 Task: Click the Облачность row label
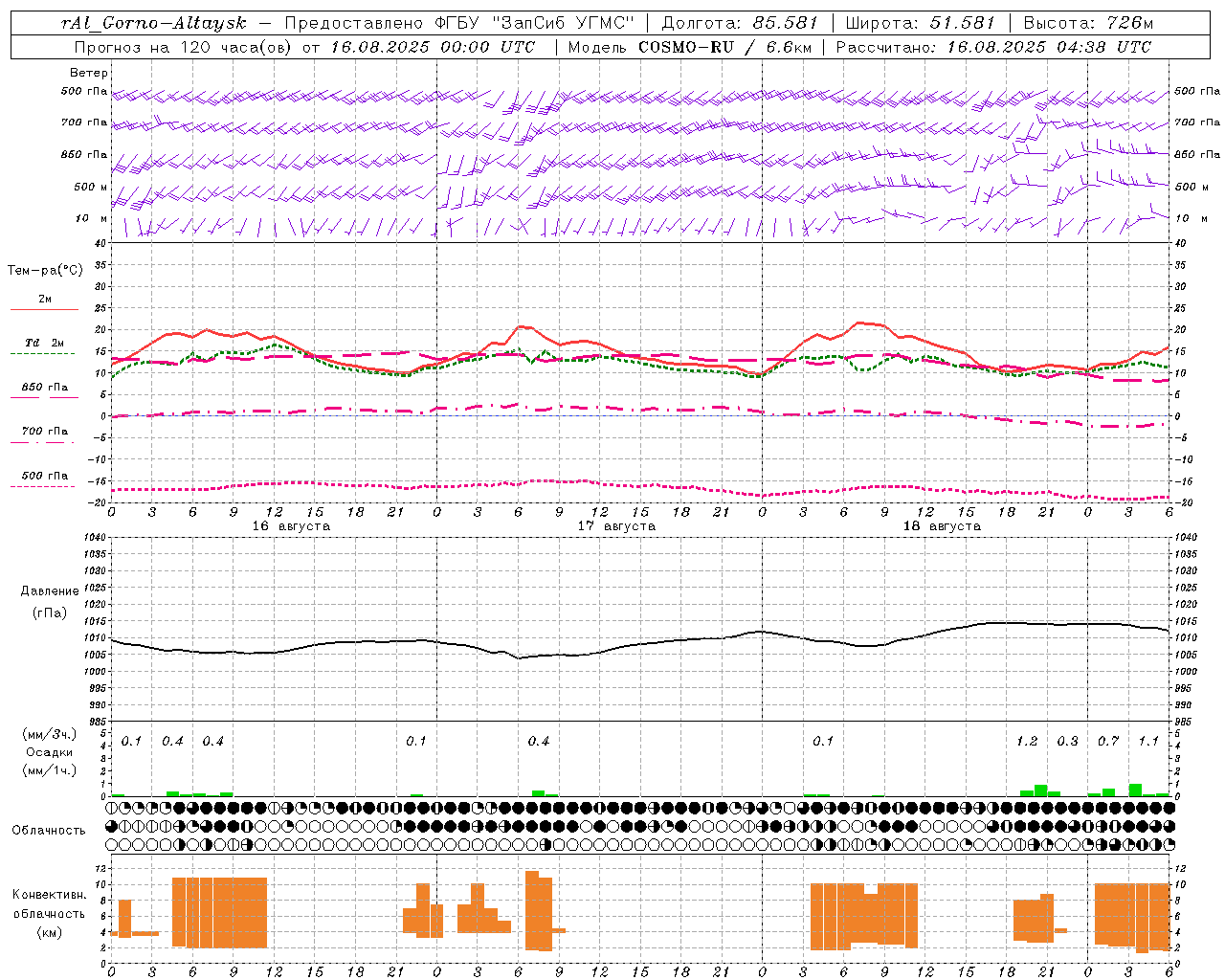click(x=49, y=831)
